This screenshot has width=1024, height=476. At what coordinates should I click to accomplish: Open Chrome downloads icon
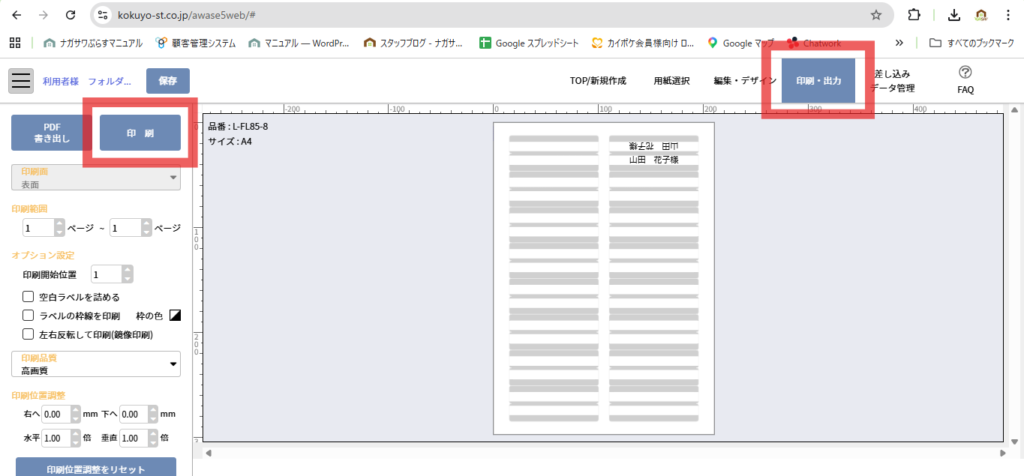point(953,15)
